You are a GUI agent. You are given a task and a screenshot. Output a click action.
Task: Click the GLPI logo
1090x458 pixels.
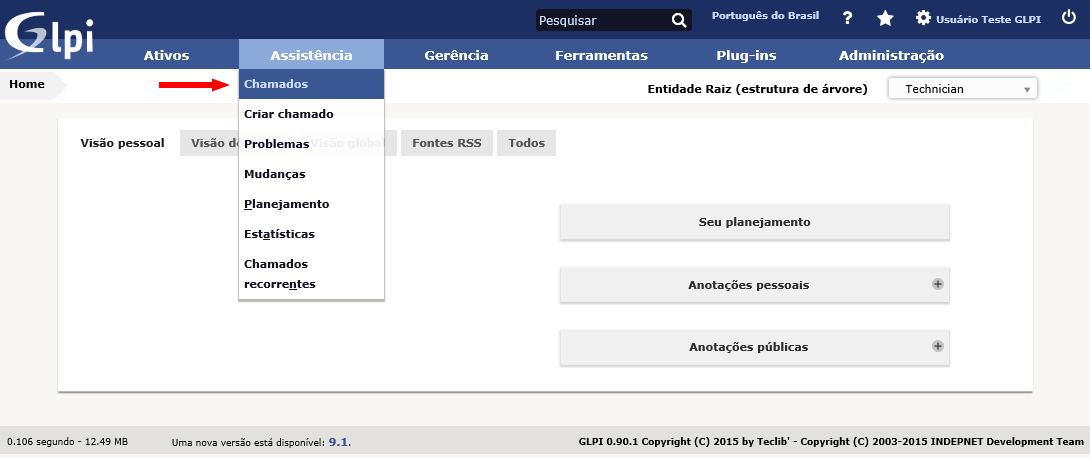tap(50, 32)
